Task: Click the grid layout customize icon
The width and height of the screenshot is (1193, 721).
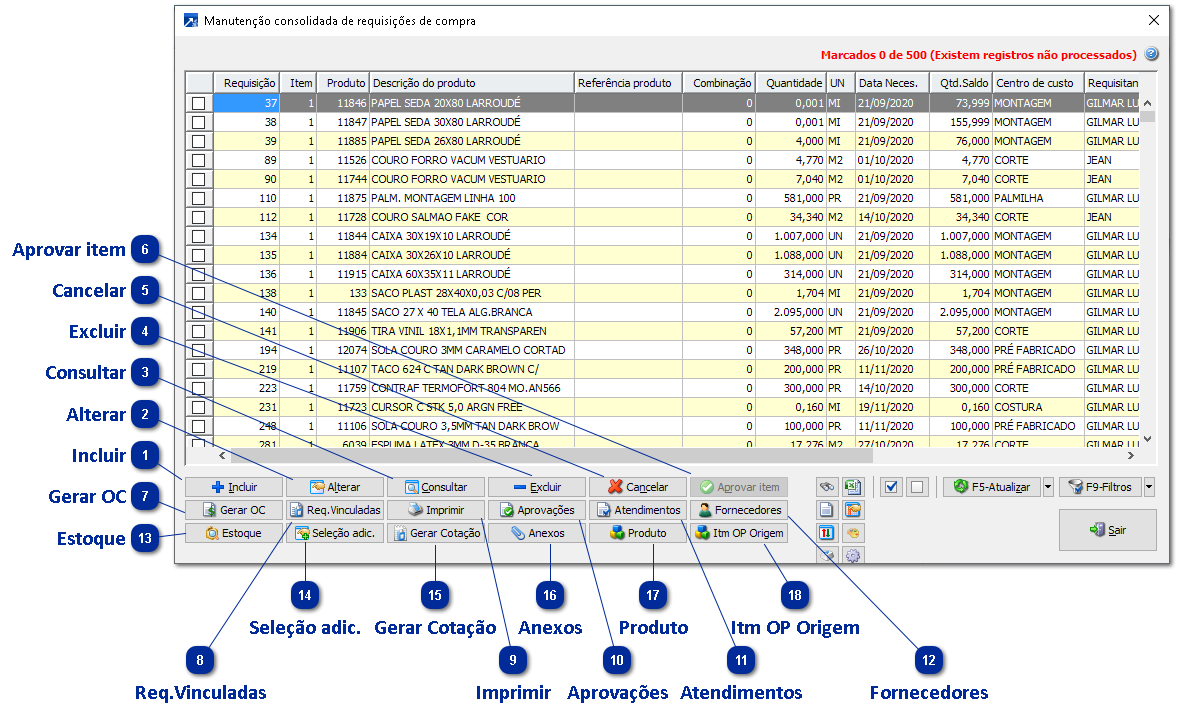Action: [853, 510]
